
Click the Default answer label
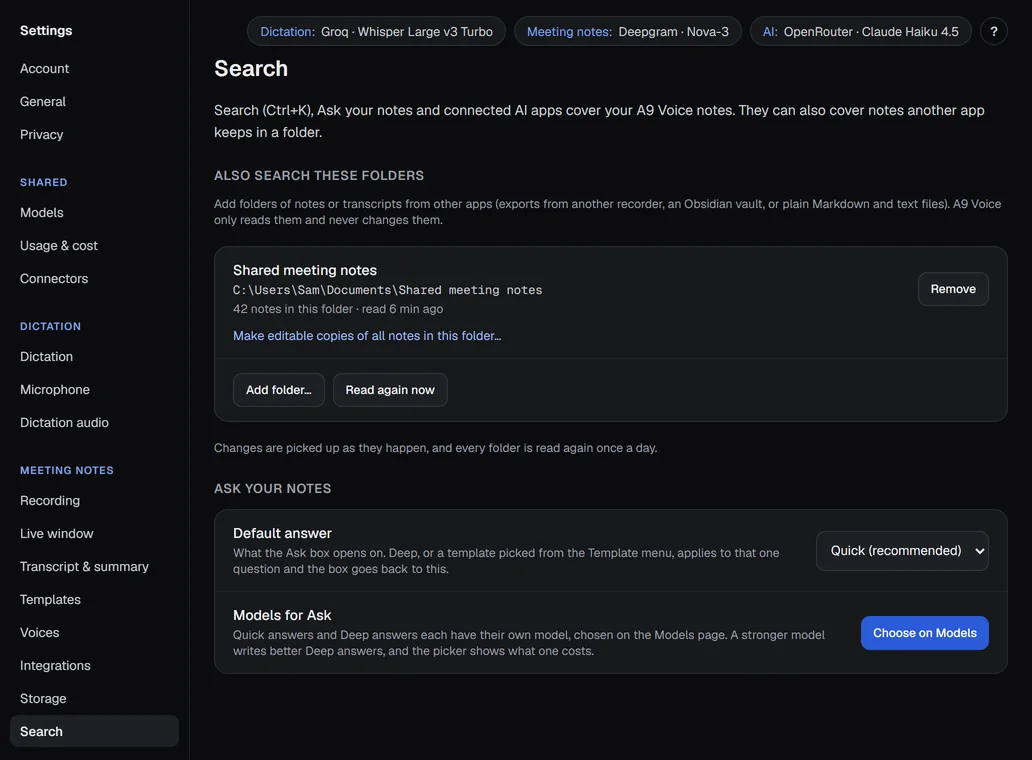pyautogui.click(x=282, y=534)
